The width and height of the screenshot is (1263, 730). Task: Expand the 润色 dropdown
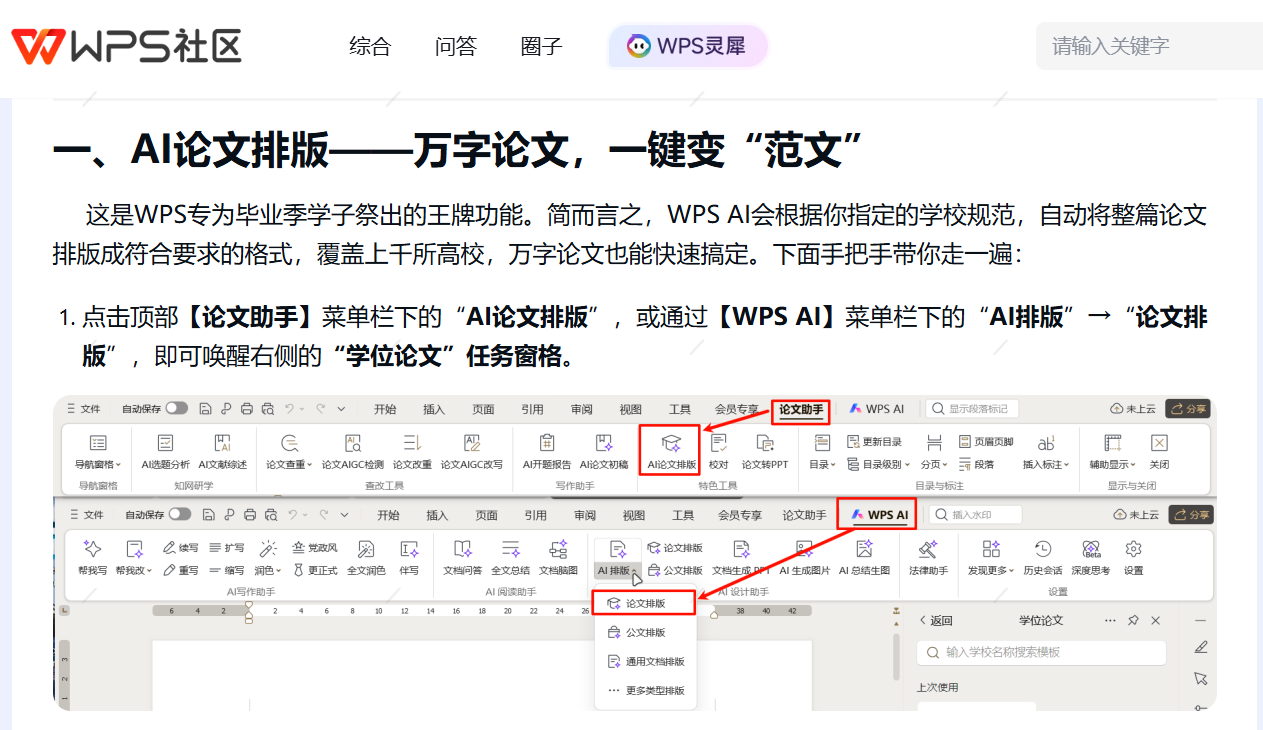pyautogui.click(x=268, y=557)
